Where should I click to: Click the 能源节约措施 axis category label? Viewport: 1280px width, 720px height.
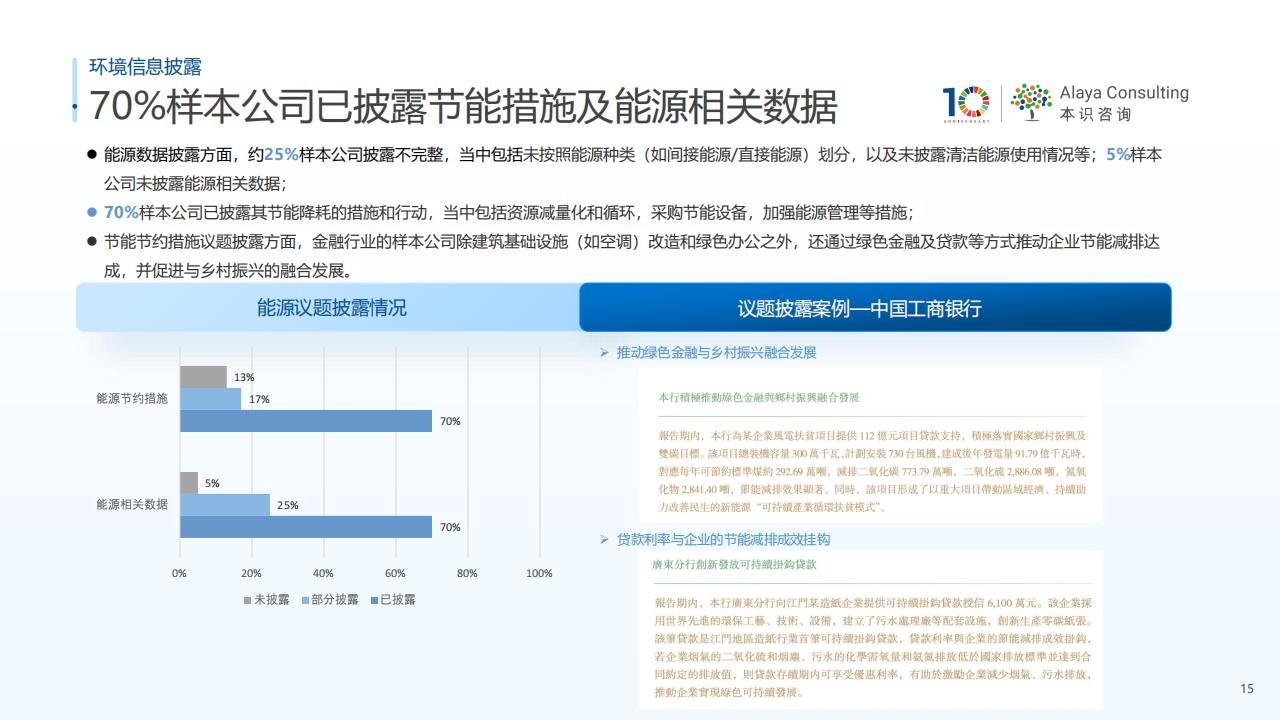(132, 398)
